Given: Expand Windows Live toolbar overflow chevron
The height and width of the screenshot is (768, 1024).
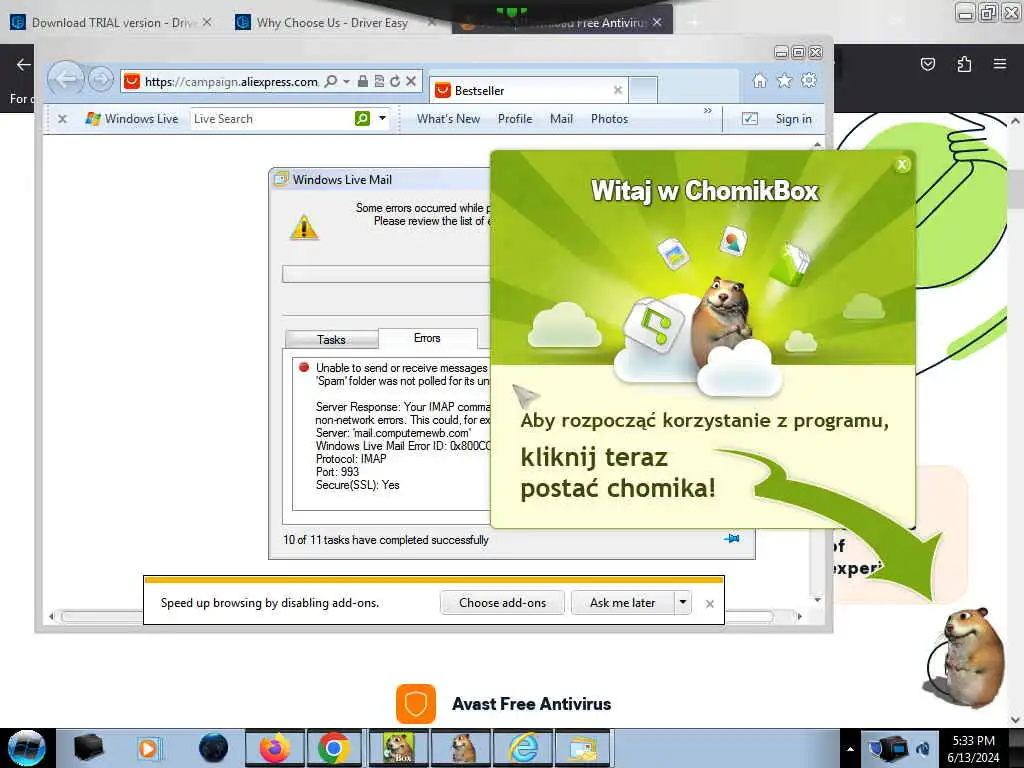Looking at the screenshot, I should coord(708,110).
